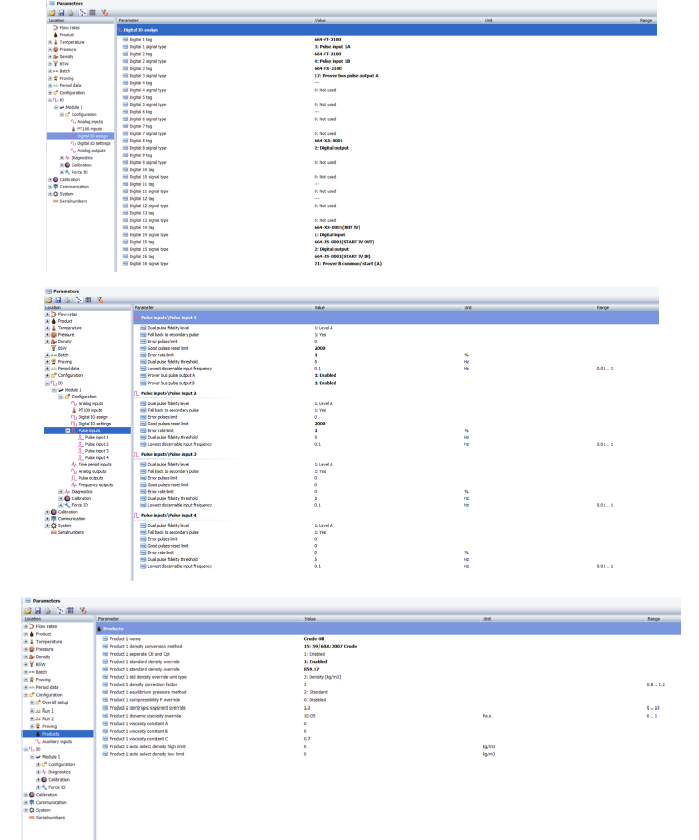
Task: Click the Save disk icon in the Digital IO assign window toolbar
Action: 61,12
